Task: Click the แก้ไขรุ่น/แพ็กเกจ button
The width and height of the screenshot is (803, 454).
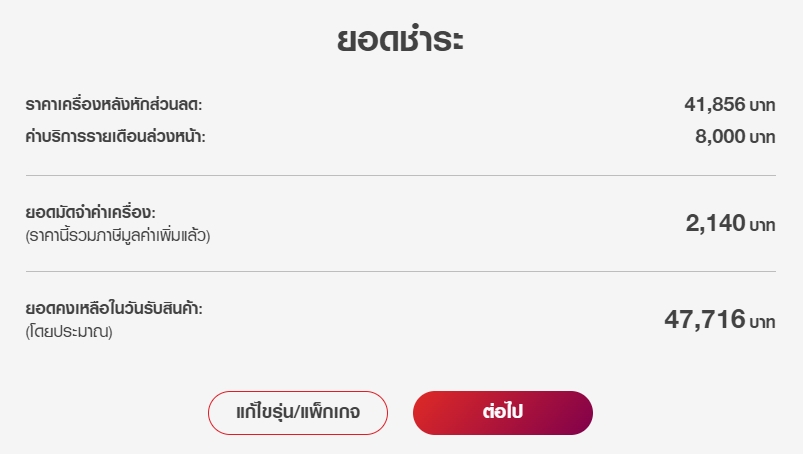Action: point(298,413)
